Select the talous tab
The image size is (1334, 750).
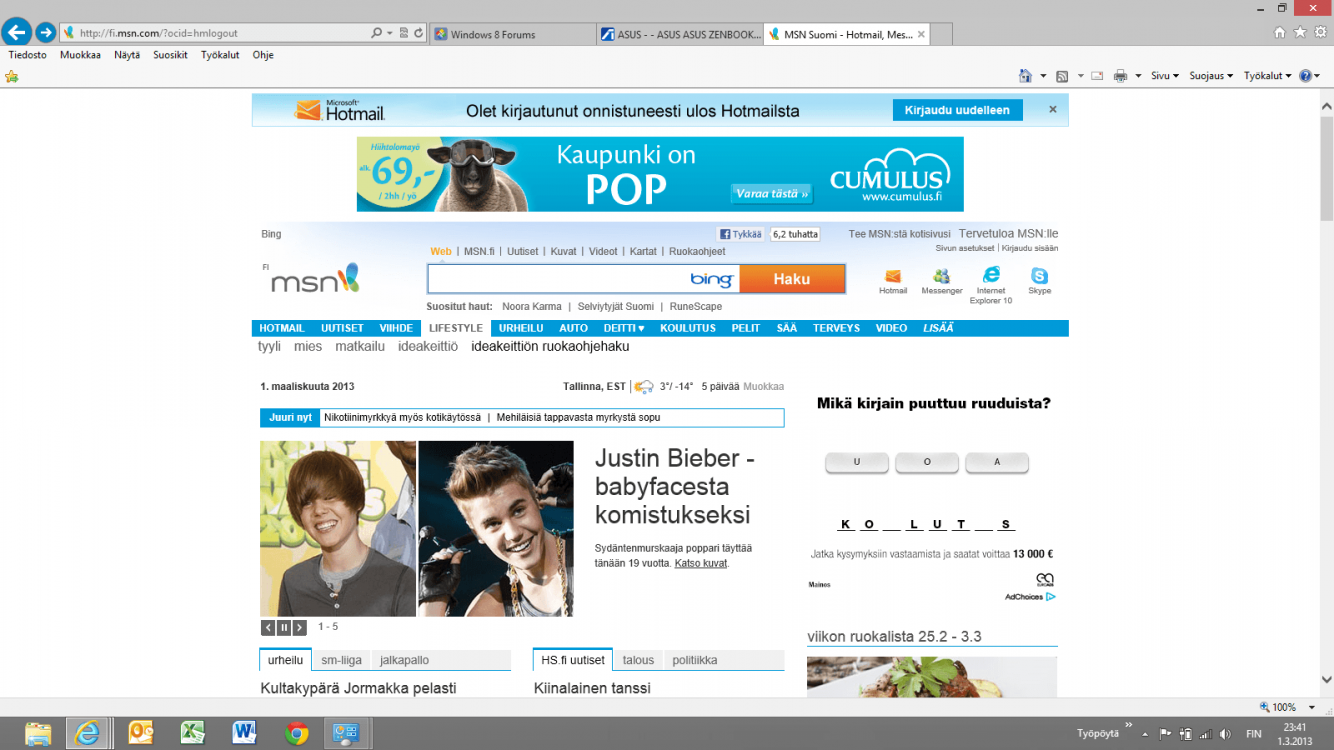pyautogui.click(x=638, y=660)
